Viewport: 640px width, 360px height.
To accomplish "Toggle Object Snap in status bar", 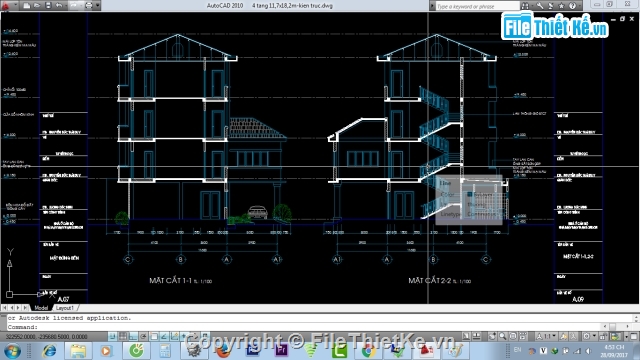I will pos(154,337).
